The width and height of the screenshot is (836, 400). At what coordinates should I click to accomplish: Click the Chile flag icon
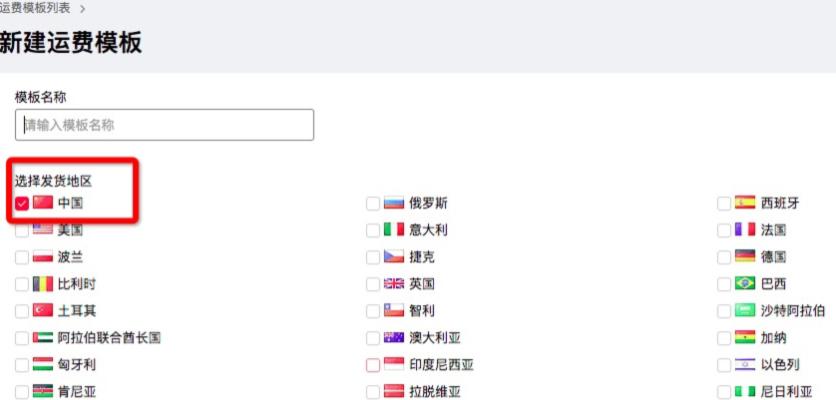coord(393,311)
